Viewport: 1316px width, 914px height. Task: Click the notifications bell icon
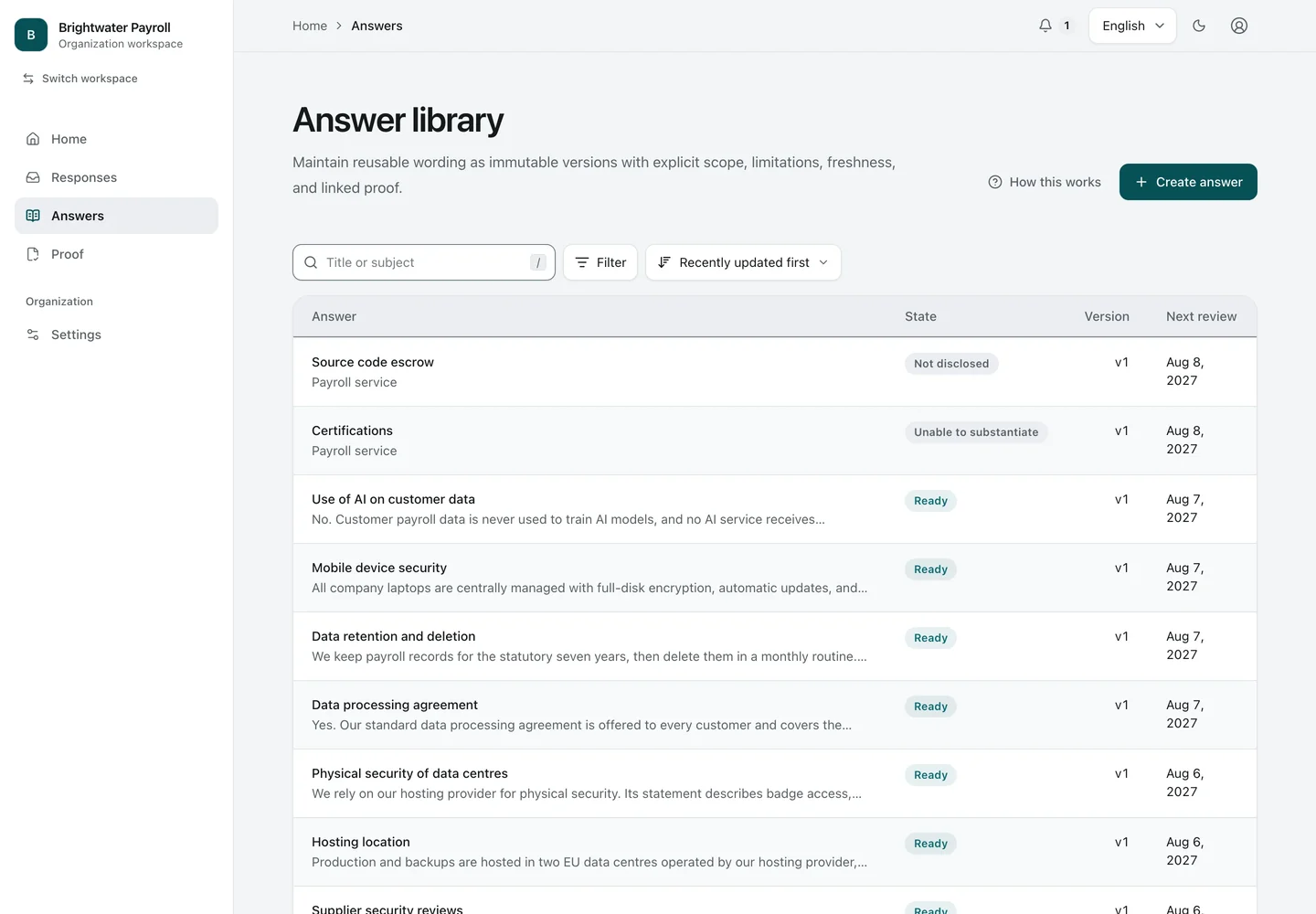point(1045,26)
